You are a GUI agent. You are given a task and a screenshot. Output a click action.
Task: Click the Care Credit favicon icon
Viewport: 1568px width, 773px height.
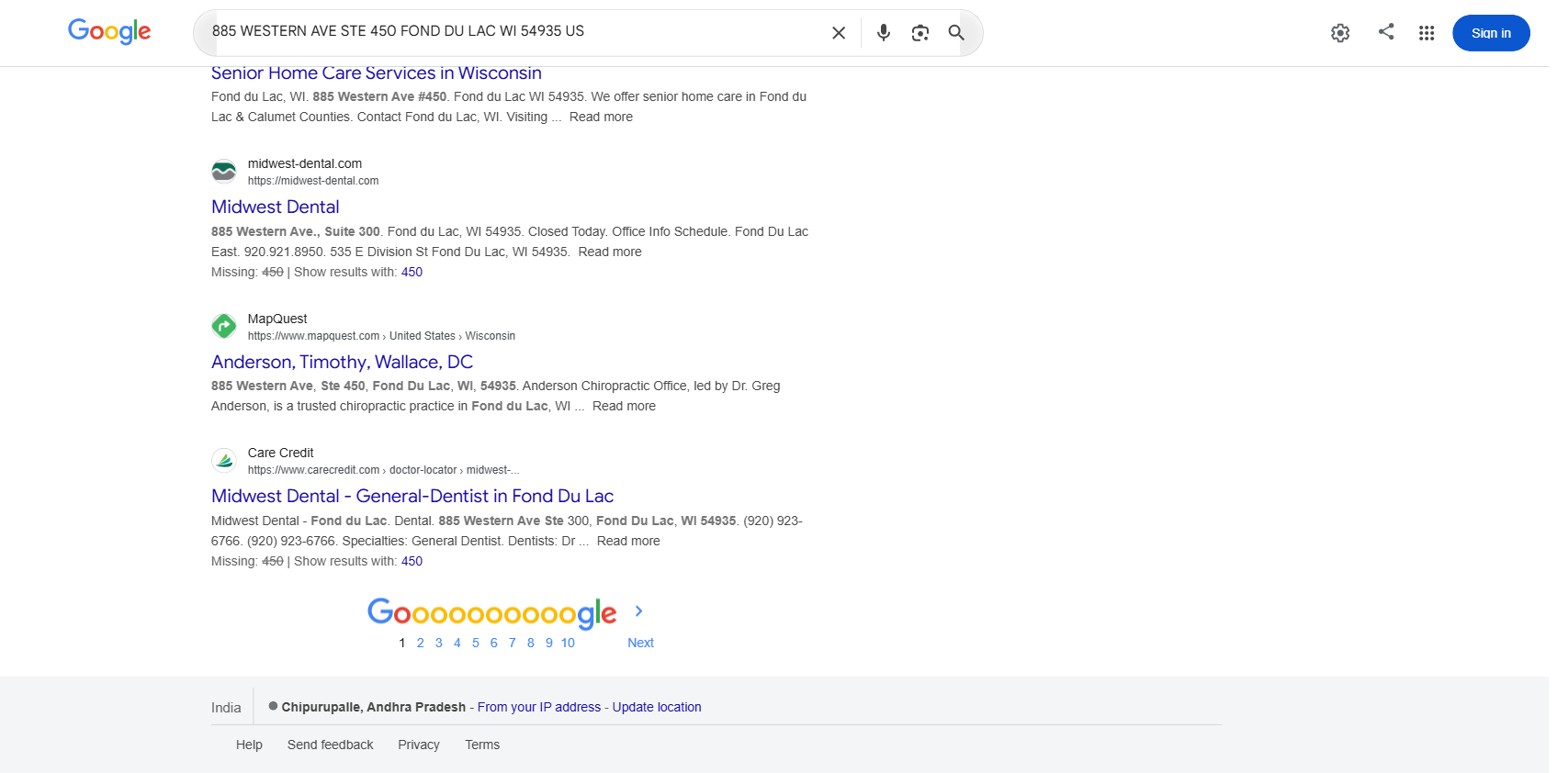(224, 460)
